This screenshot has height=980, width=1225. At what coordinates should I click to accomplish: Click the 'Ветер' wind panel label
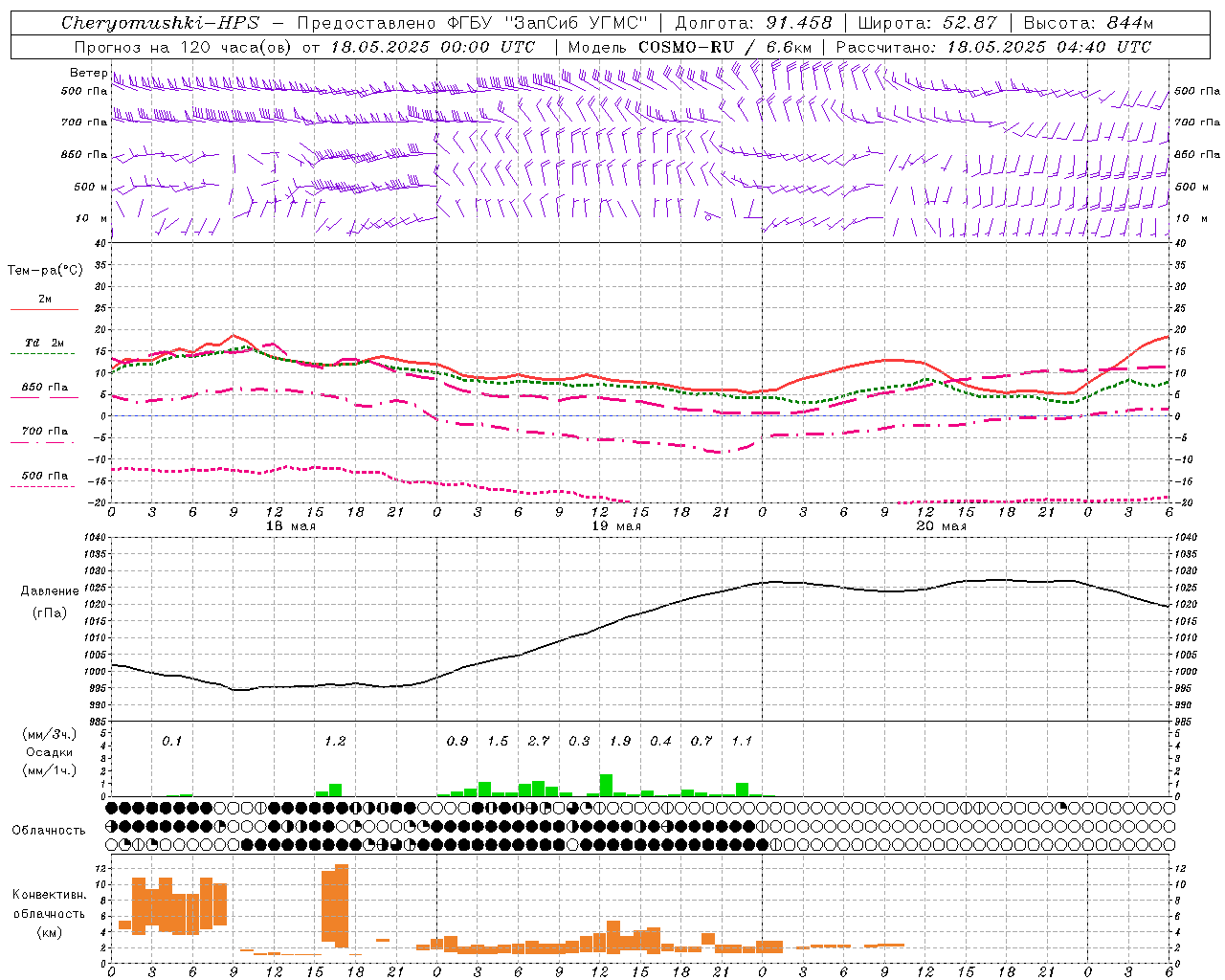click(88, 73)
